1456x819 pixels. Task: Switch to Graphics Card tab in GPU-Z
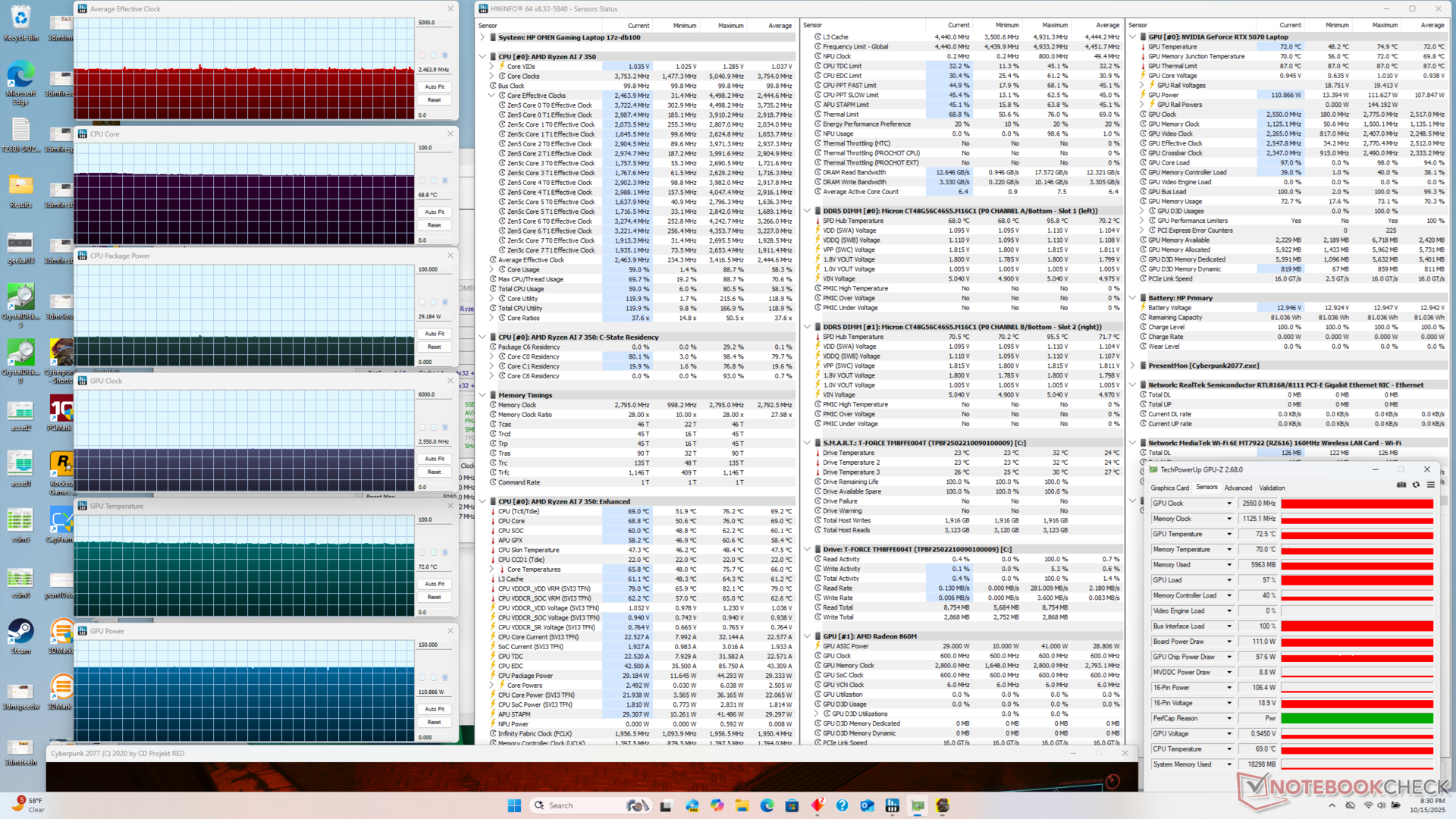[x=1169, y=488]
